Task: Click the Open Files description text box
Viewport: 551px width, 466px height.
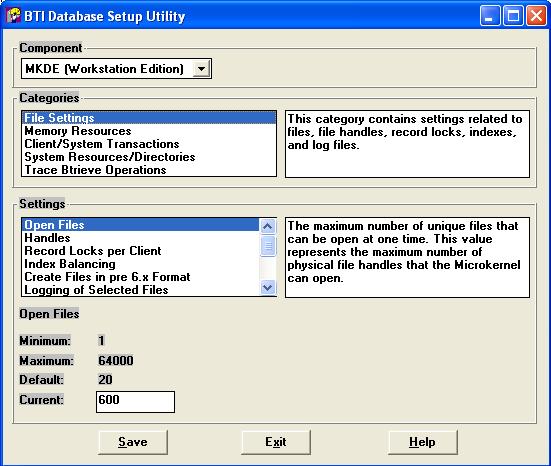Action: point(407,257)
